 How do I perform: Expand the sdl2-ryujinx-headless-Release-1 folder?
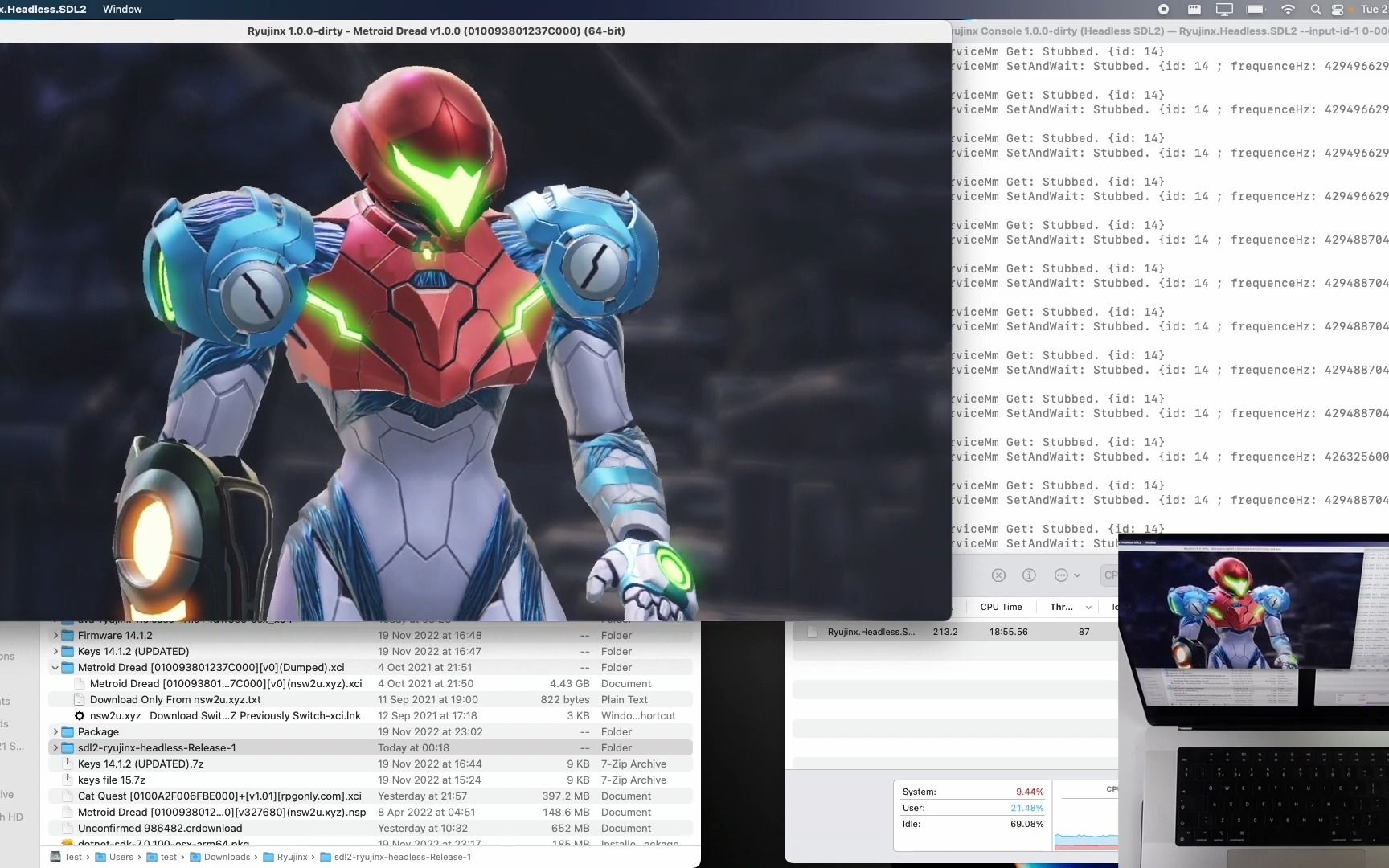55,748
